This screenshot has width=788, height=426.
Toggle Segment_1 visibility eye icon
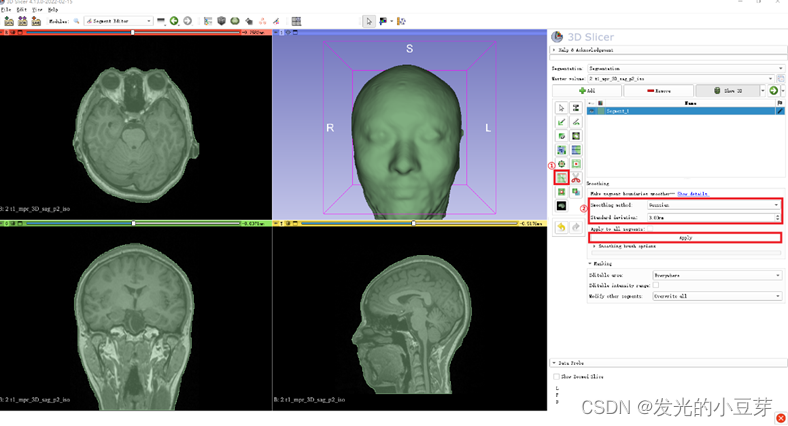(592, 111)
